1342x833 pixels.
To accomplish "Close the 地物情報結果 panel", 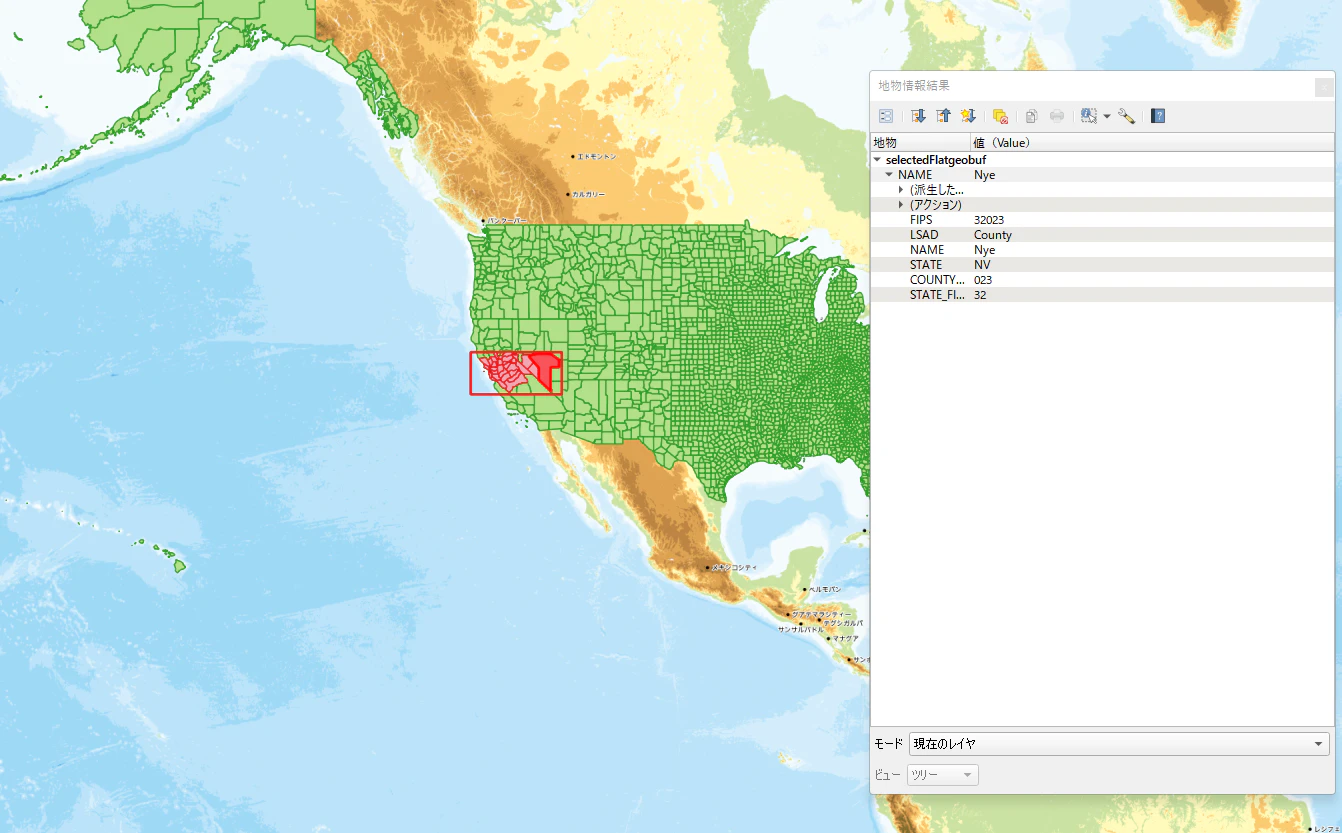I will pyautogui.click(x=1322, y=87).
